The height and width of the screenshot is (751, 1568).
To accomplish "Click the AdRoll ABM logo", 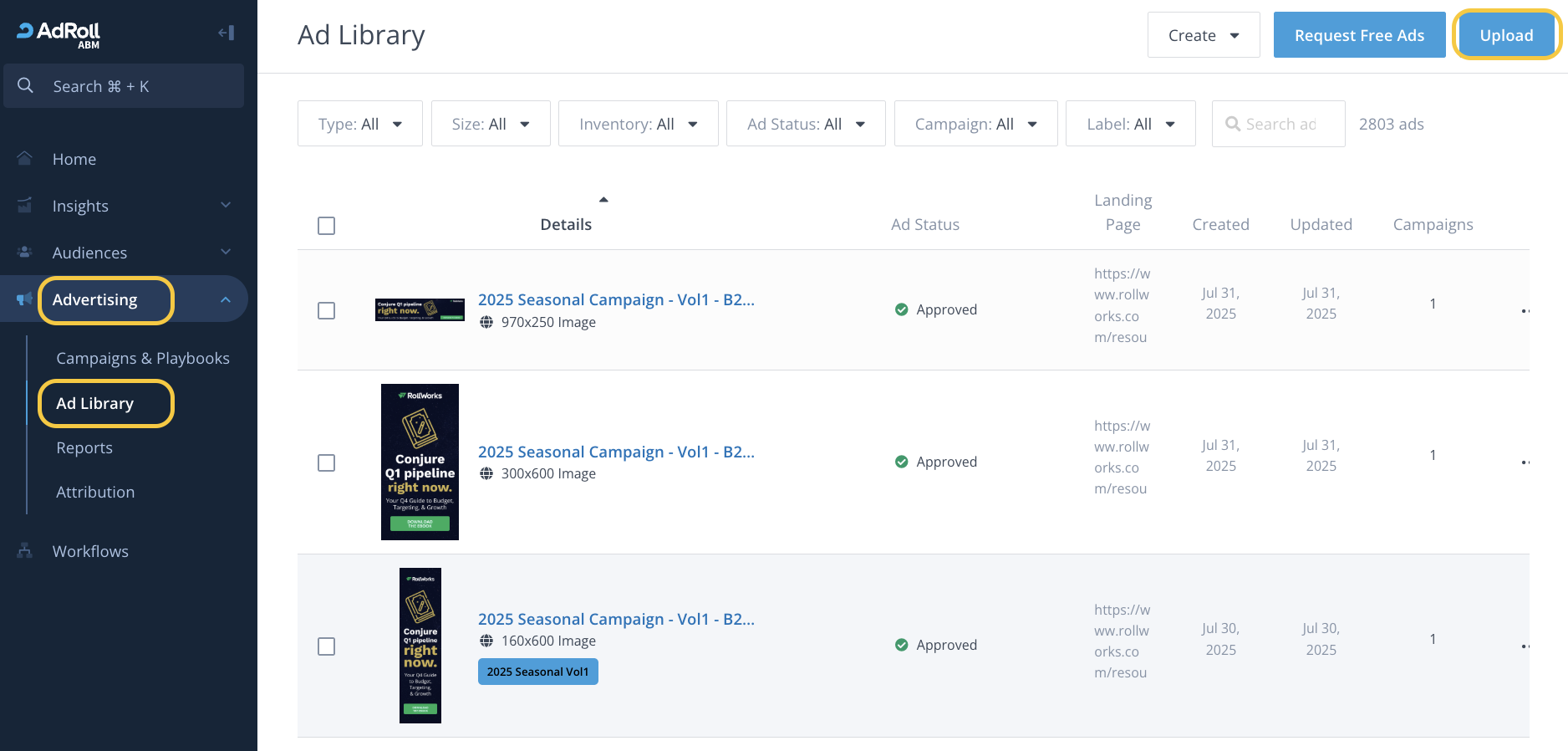I will click(x=59, y=33).
